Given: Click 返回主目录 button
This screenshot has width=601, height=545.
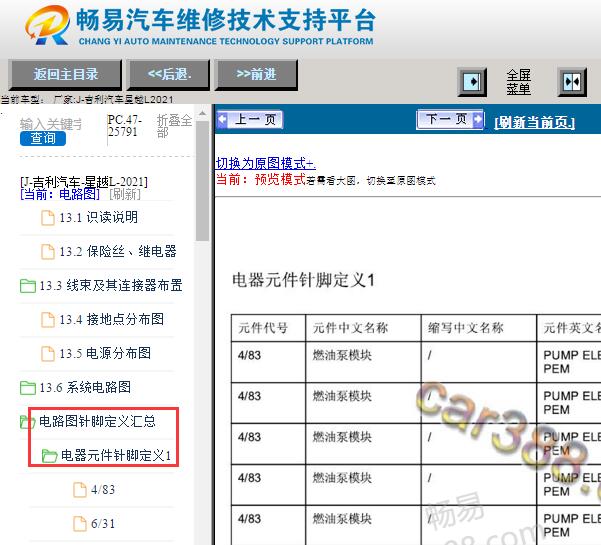Looking at the screenshot, I should point(65,74).
